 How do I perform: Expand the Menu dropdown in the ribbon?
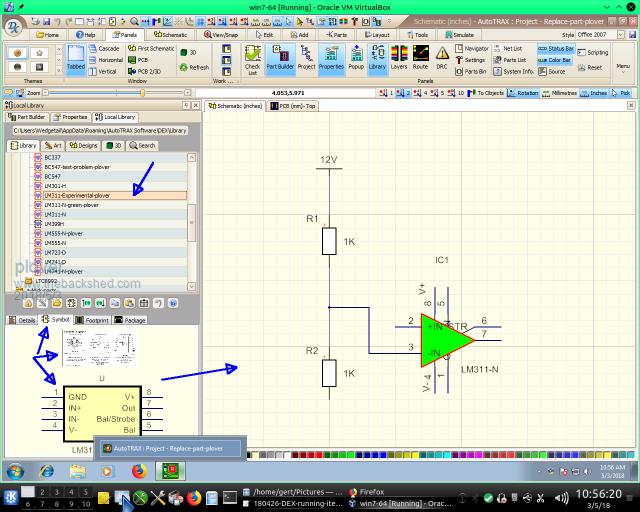[623, 67]
